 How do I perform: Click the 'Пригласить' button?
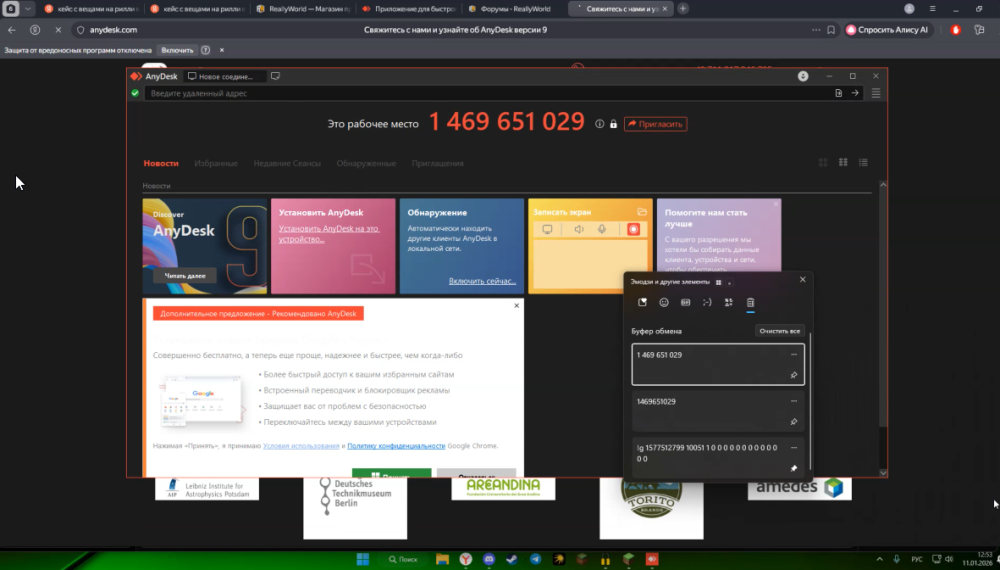click(x=655, y=124)
